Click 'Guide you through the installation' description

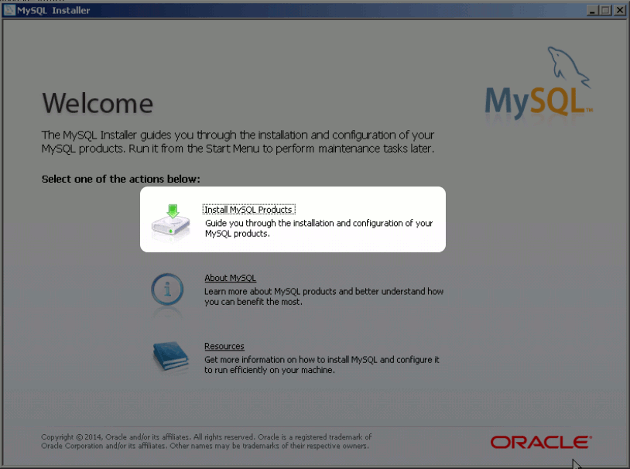click(319, 228)
